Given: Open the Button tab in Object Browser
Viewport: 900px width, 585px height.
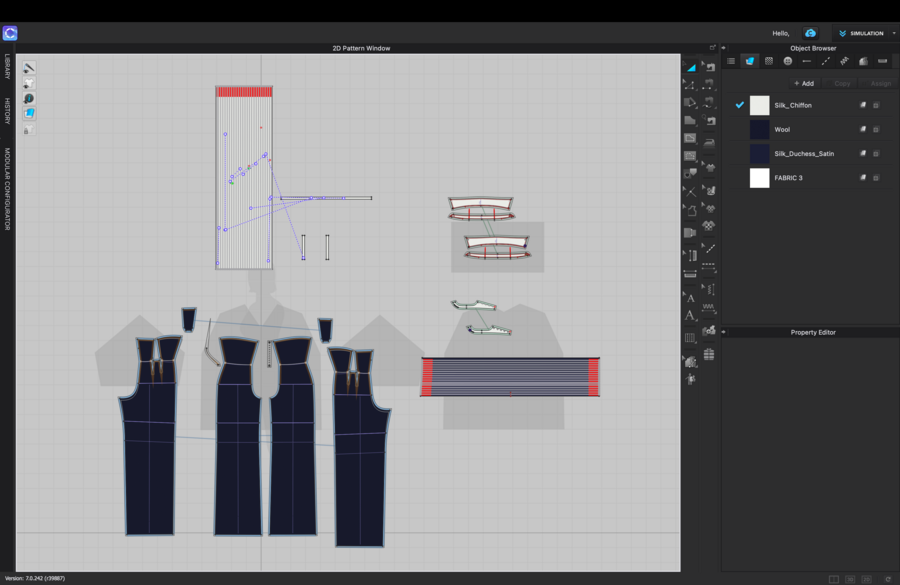Looking at the screenshot, I should tap(788, 61).
